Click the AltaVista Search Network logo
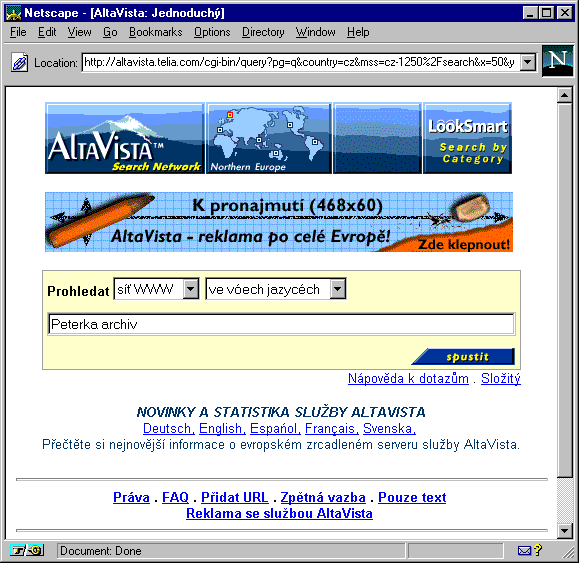The width and height of the screenshot is (579, 563). click(125, 138)
